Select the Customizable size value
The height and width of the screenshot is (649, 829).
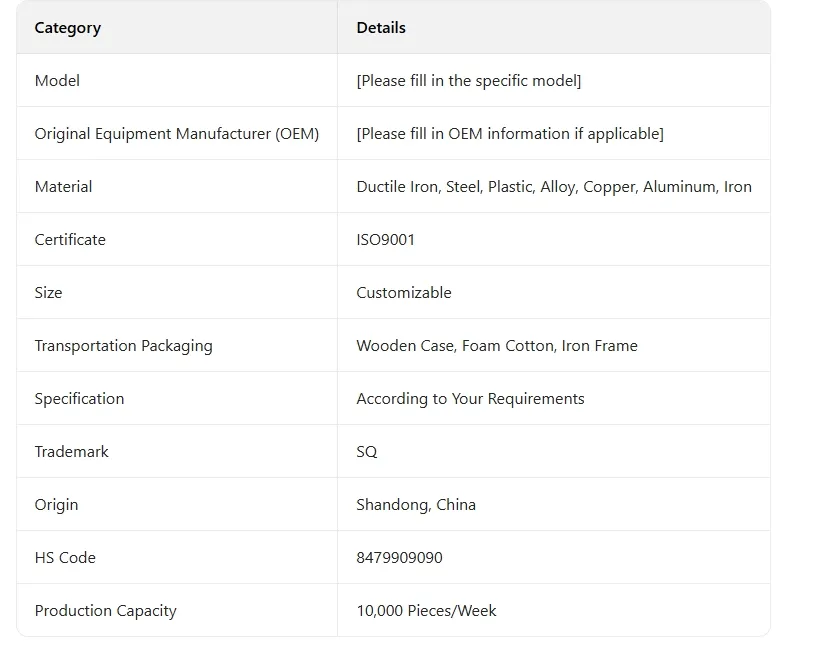tap(404, 293)
